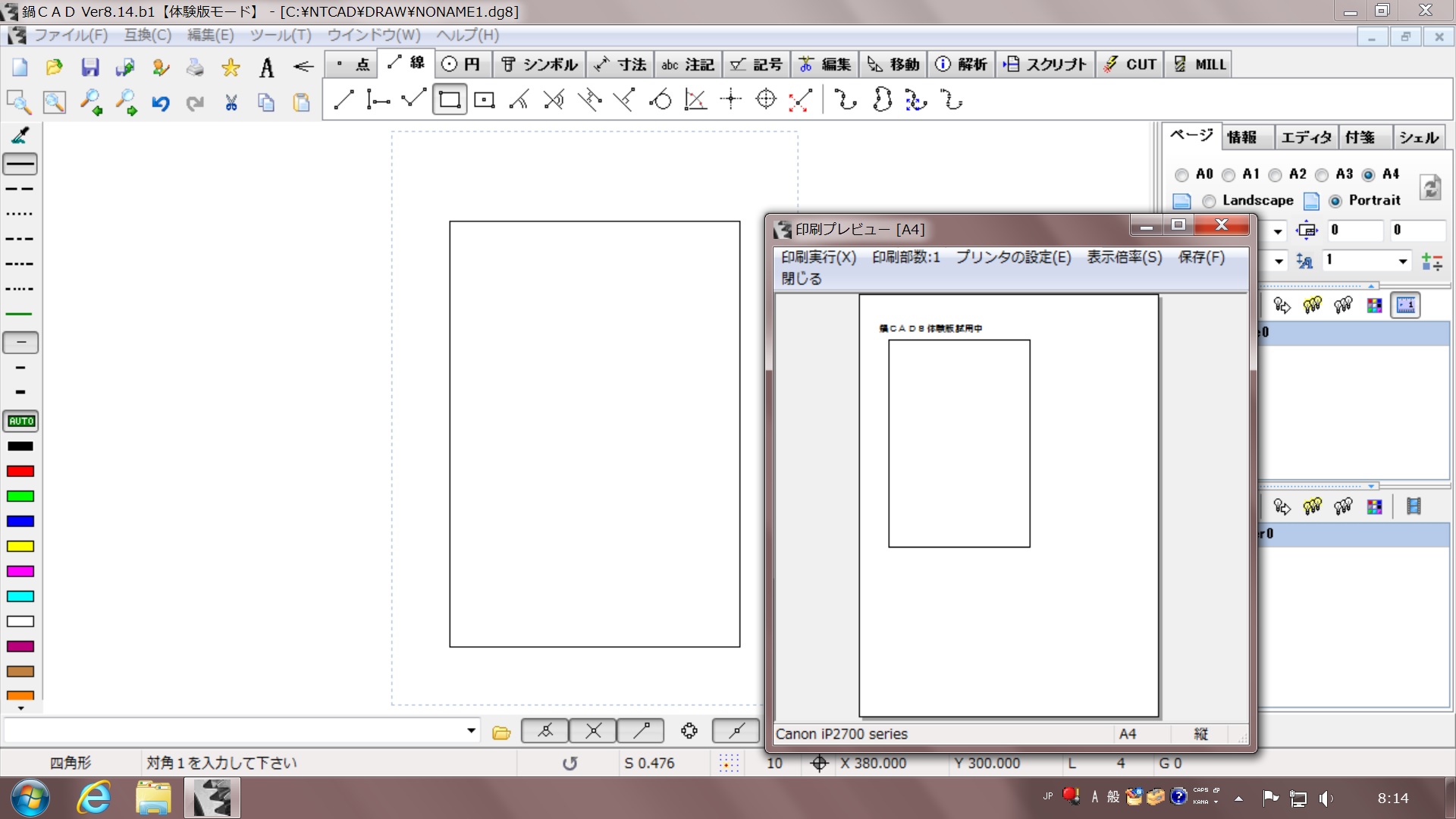The image size is (1456, 819).
Task: Click the yellow star favorites icon
Action: point(231,67)
